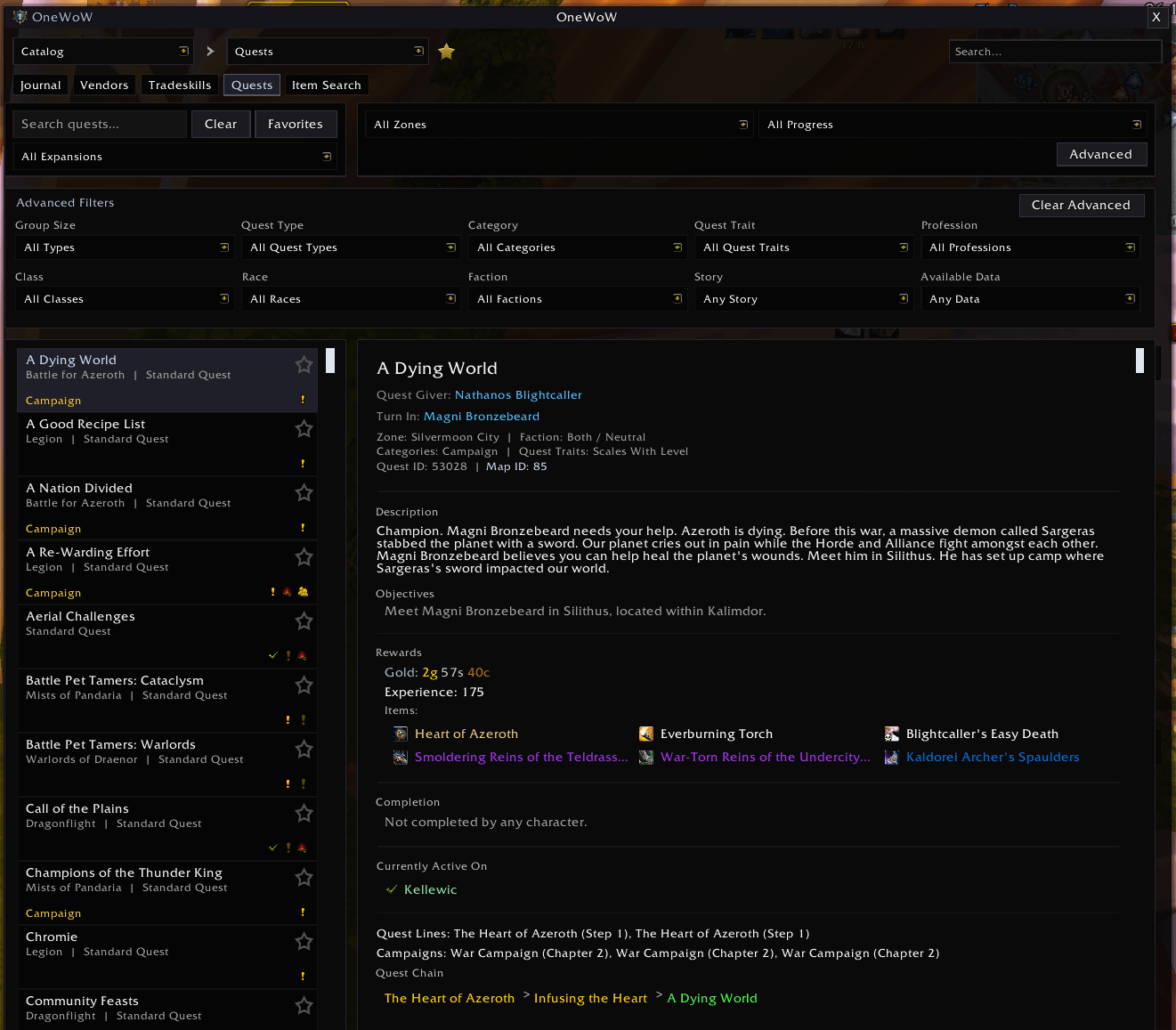Open the Catalog module dropdown
This screenshot has height=1030, width=1176.
(104, 52)
